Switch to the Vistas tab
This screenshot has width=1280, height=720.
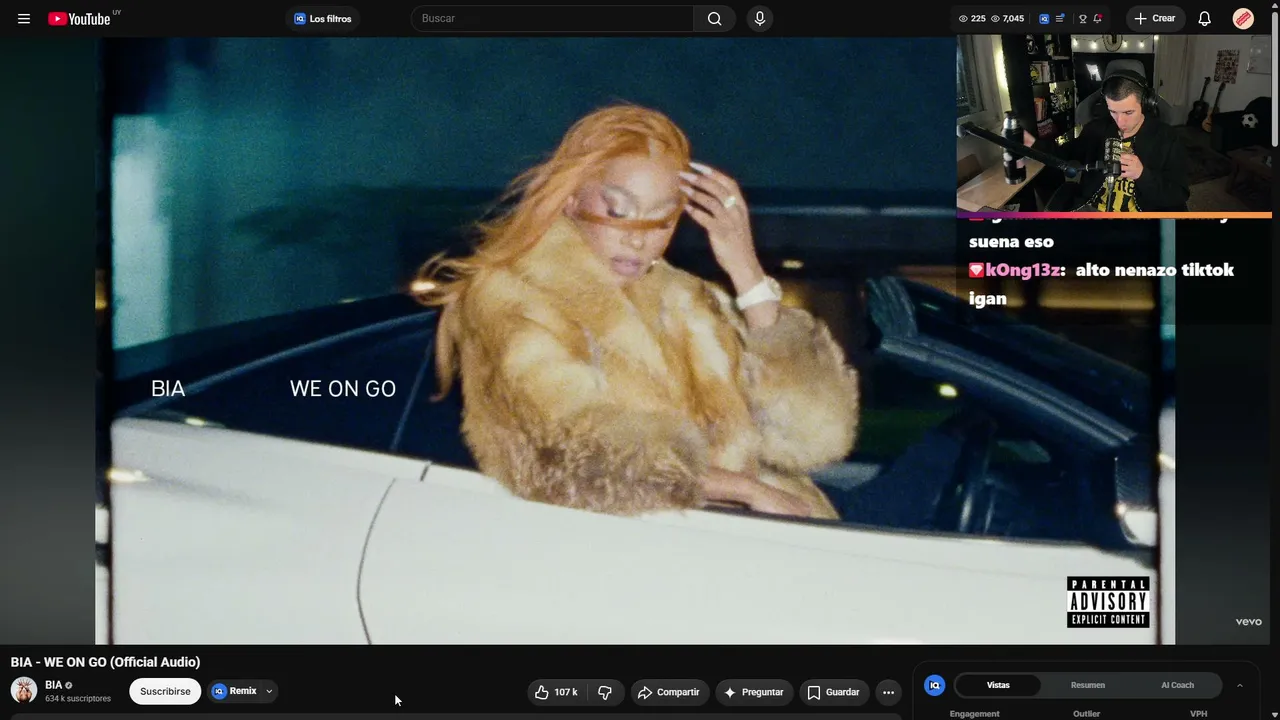click(998, 685)
